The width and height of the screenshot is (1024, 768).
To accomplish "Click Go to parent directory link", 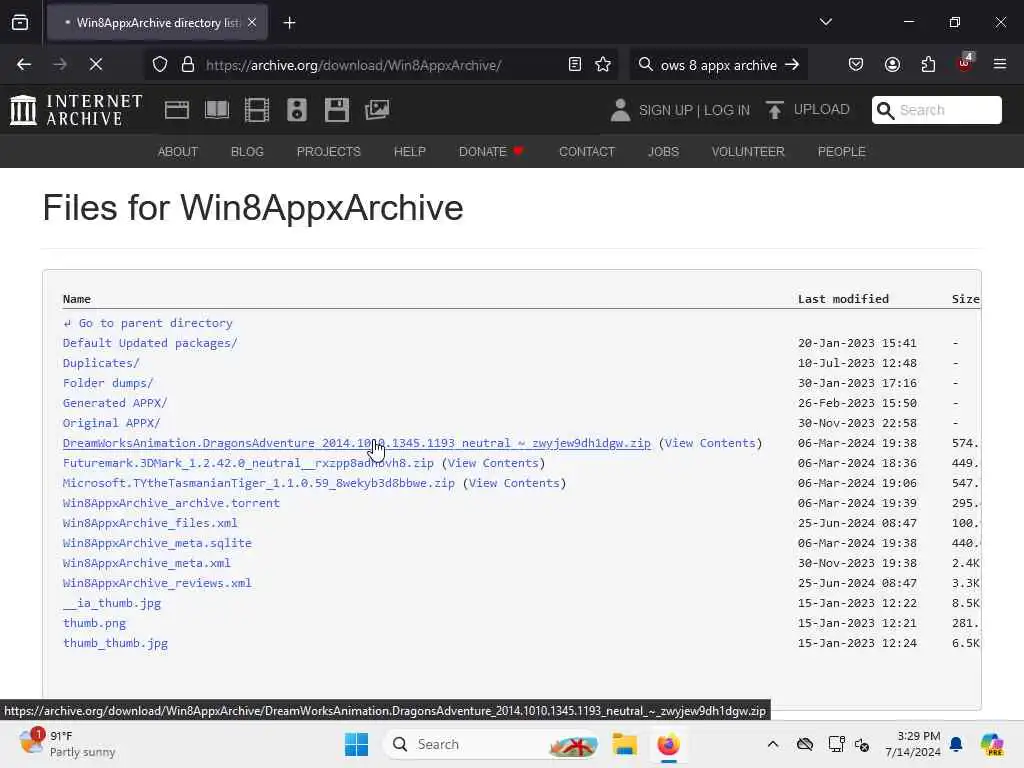I will [148, 323].
